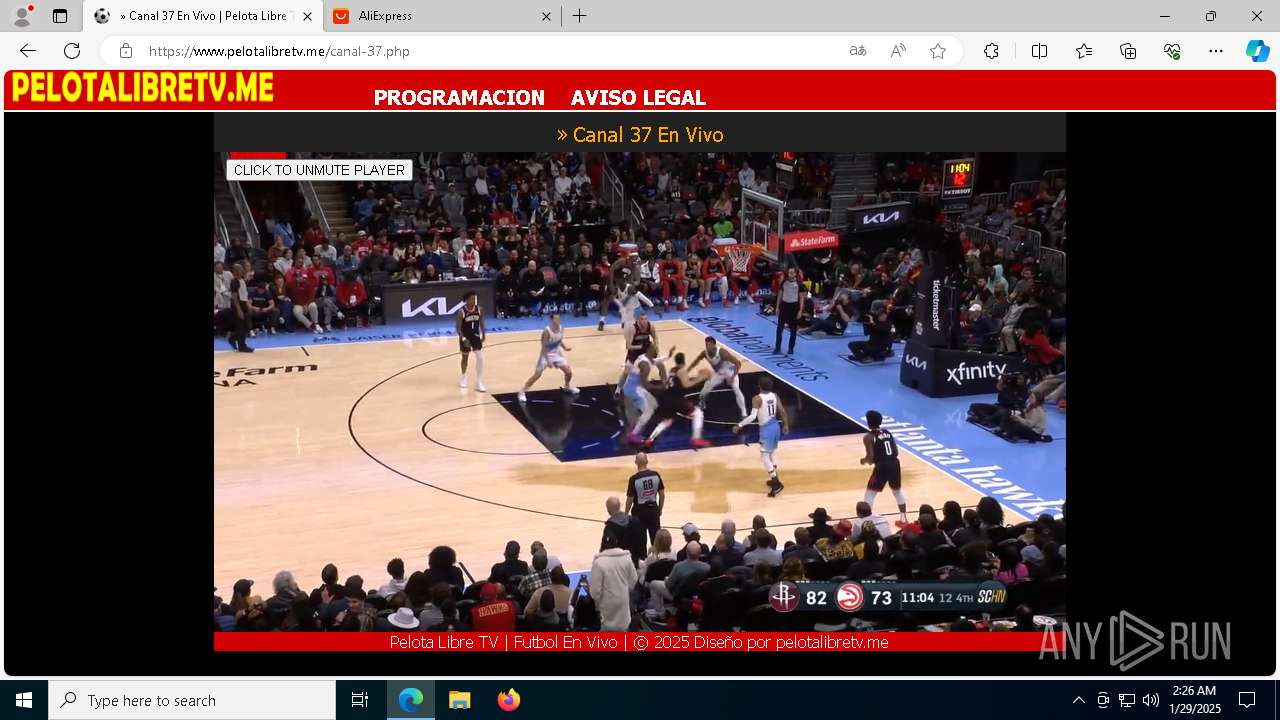The image size is (1280, 720).
Task: Open the Windows Start menu
Action: (24, 700)
